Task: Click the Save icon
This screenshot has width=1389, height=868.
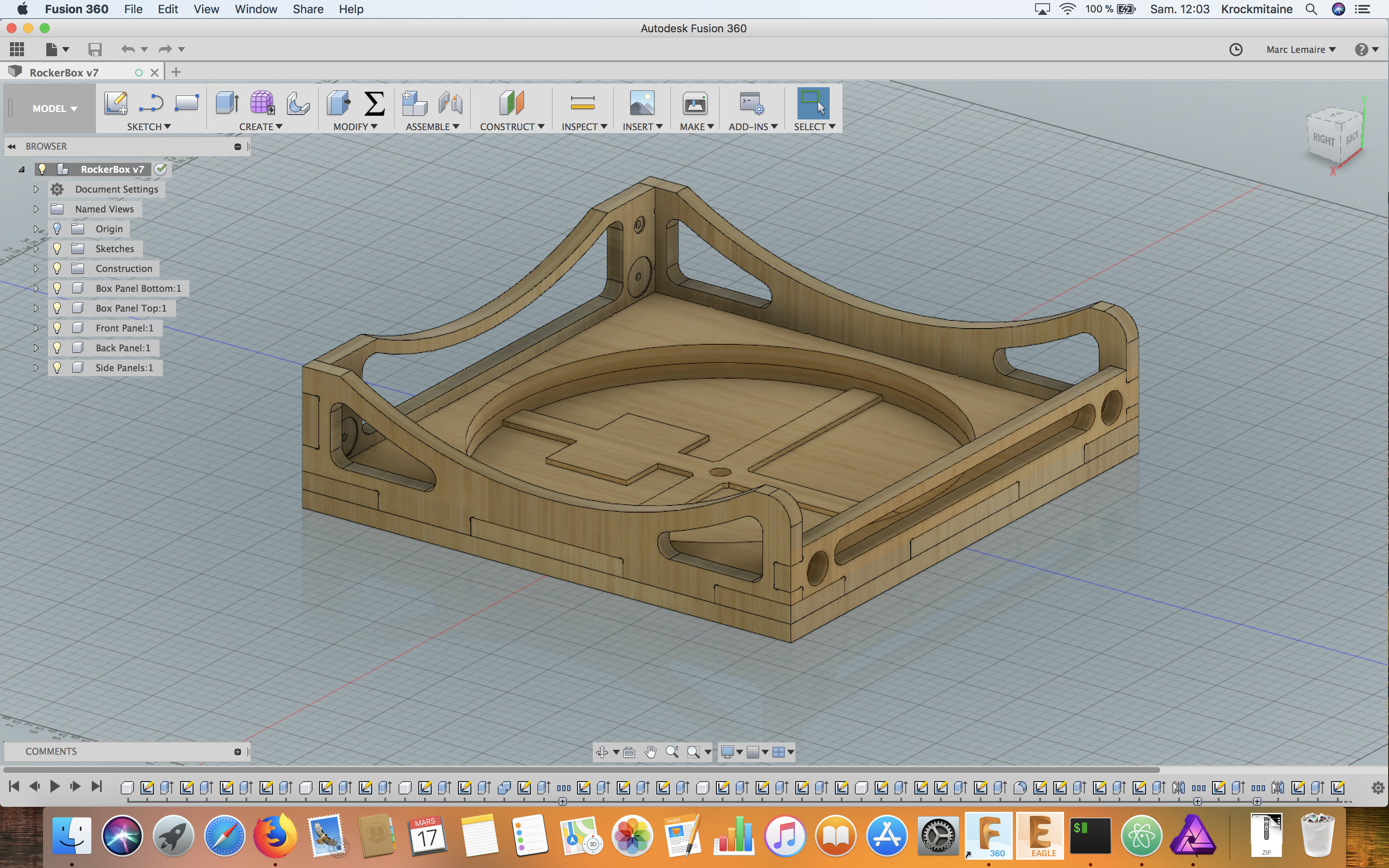Action: (95, 49)
